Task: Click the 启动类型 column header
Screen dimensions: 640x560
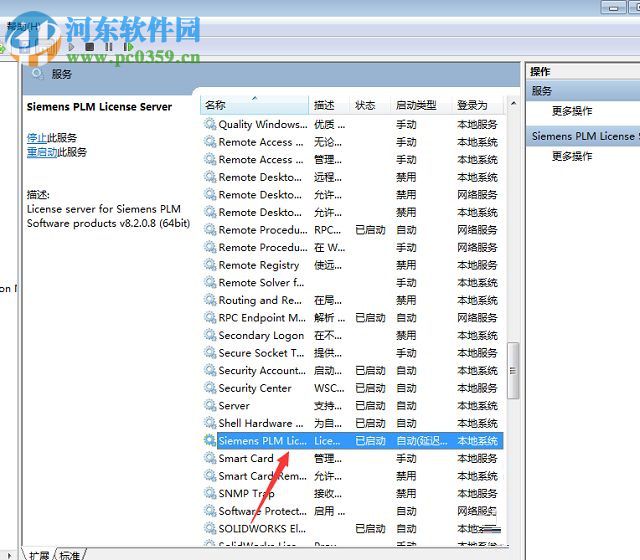Action: [x=421, y=105]
